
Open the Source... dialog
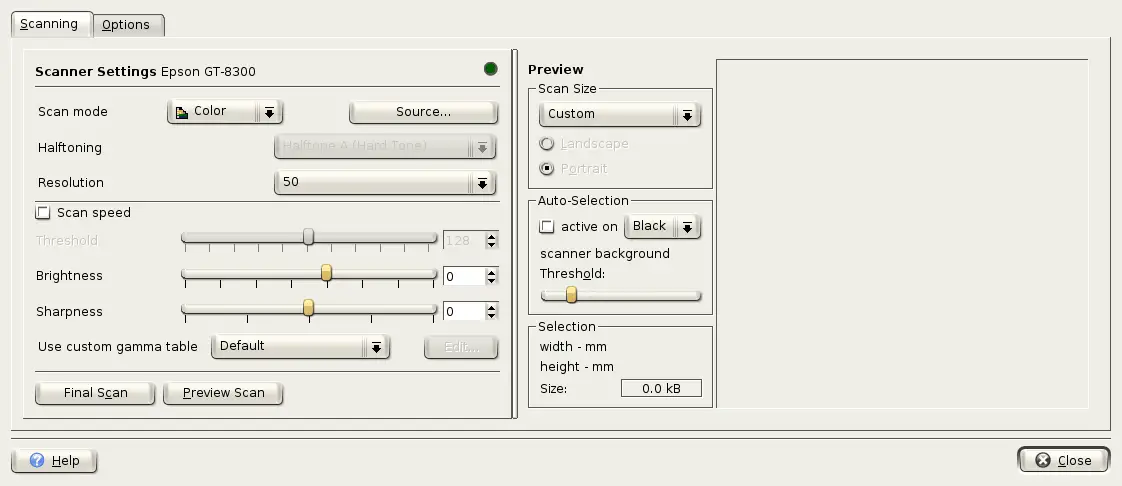[x=423, y=112]
